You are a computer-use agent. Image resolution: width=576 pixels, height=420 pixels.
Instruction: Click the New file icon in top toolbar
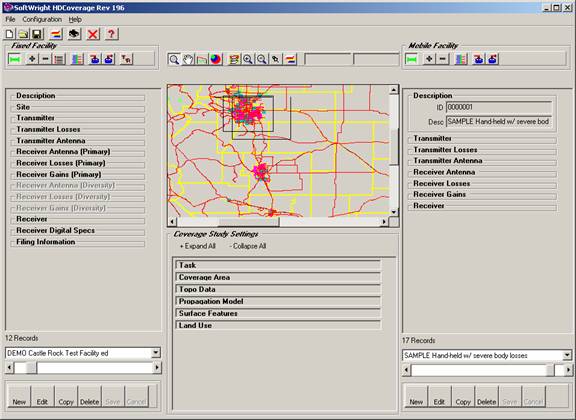pos(10,34)
